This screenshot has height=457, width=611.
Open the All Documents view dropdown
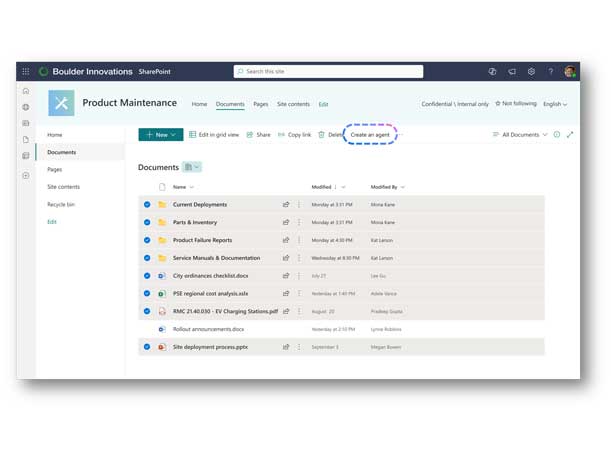point(520,134)
